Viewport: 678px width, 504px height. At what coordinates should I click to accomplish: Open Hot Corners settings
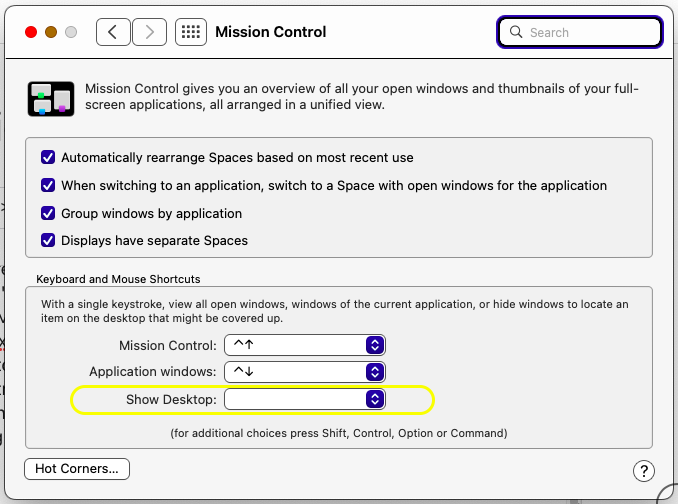[x=77, y=469]
